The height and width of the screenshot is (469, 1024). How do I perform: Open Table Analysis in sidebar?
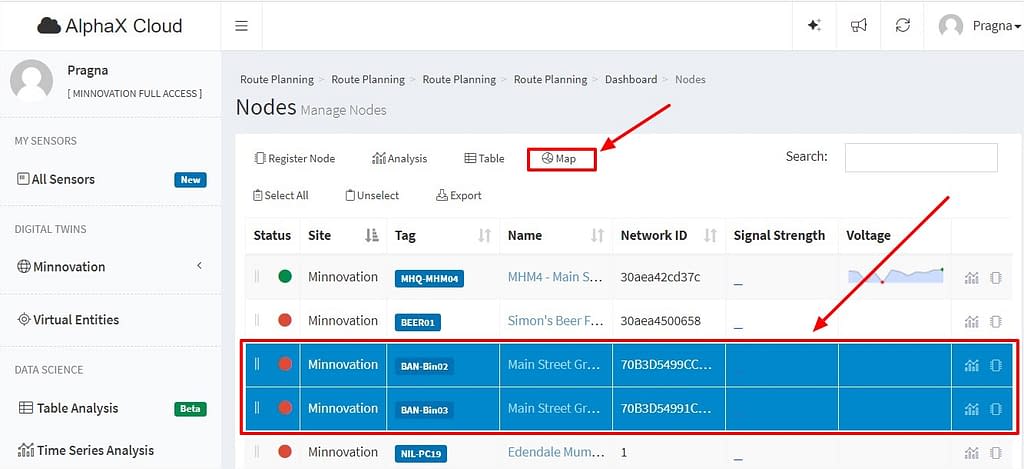coord(69,408)
